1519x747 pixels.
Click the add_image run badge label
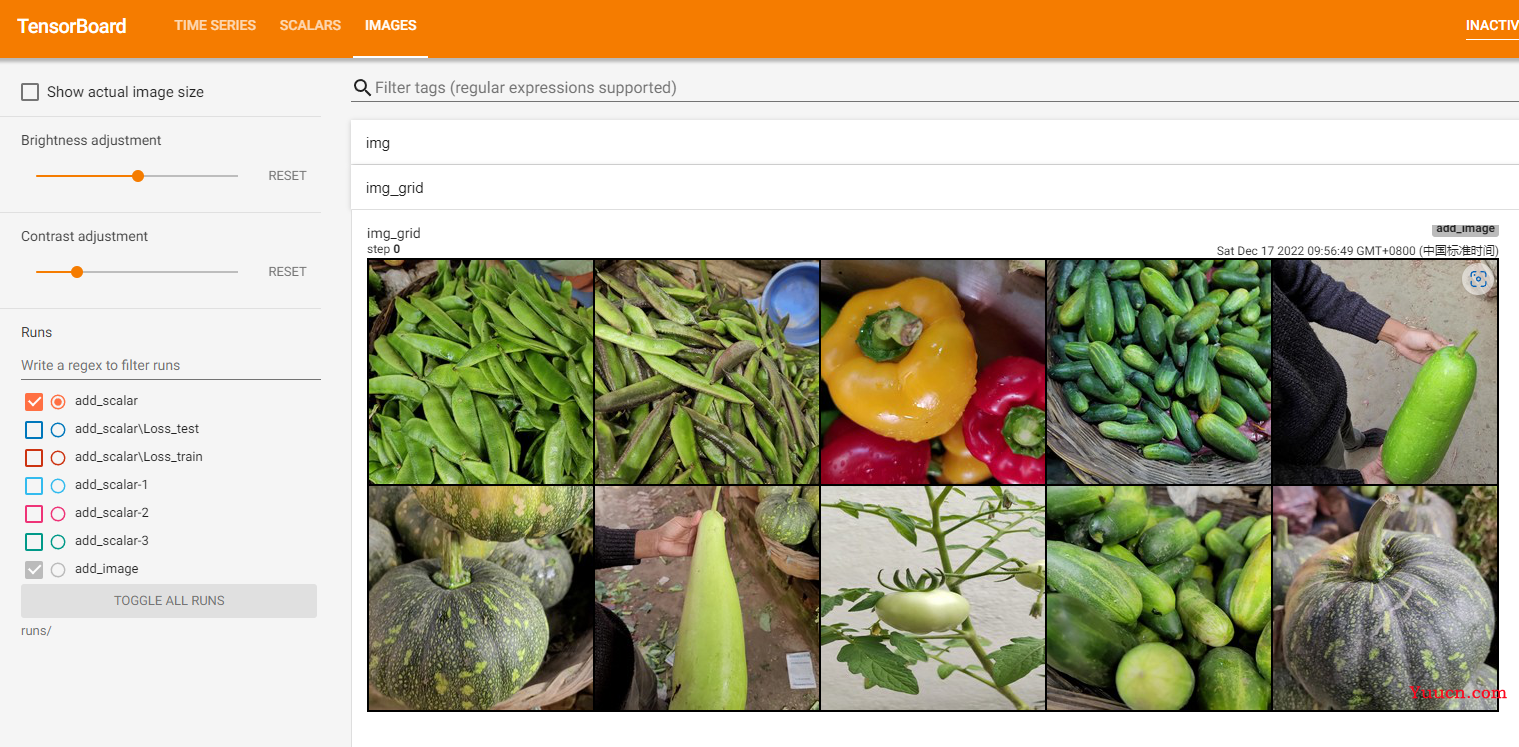(x=1465, y=229)
